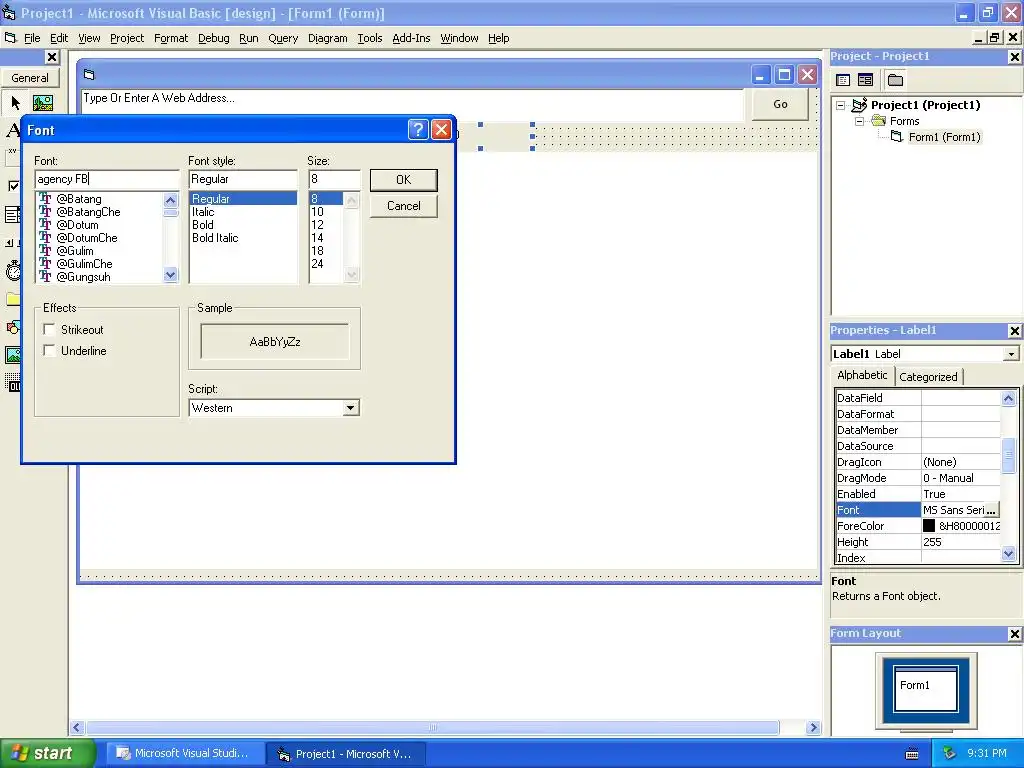The height and width of the screenshot is (768, 1024).
Task: Select the Shape control tool
Action: click(x=12, y=327)
